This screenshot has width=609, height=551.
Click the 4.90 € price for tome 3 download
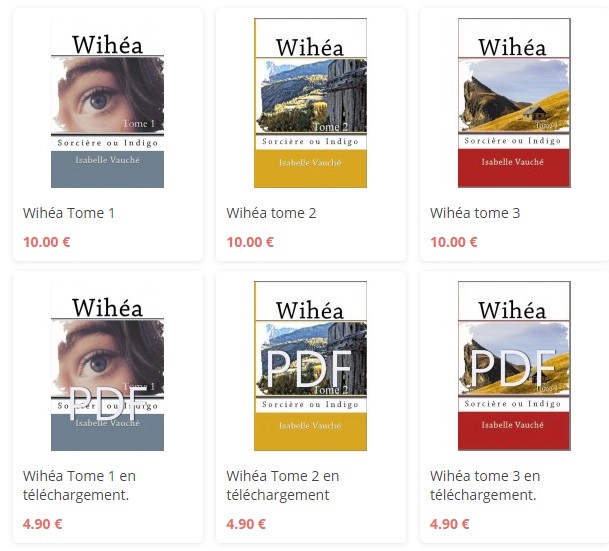[449, 524]
